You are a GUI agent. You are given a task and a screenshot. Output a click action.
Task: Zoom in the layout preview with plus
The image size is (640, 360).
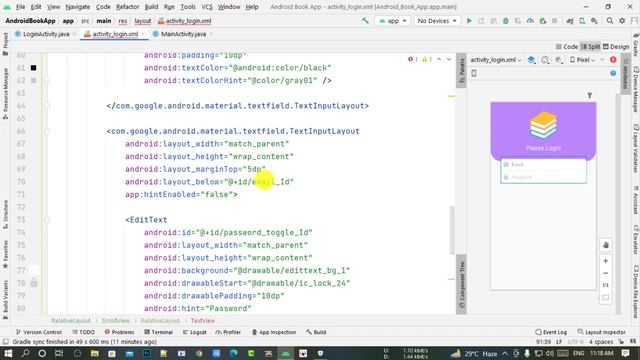tap(606, 261)
